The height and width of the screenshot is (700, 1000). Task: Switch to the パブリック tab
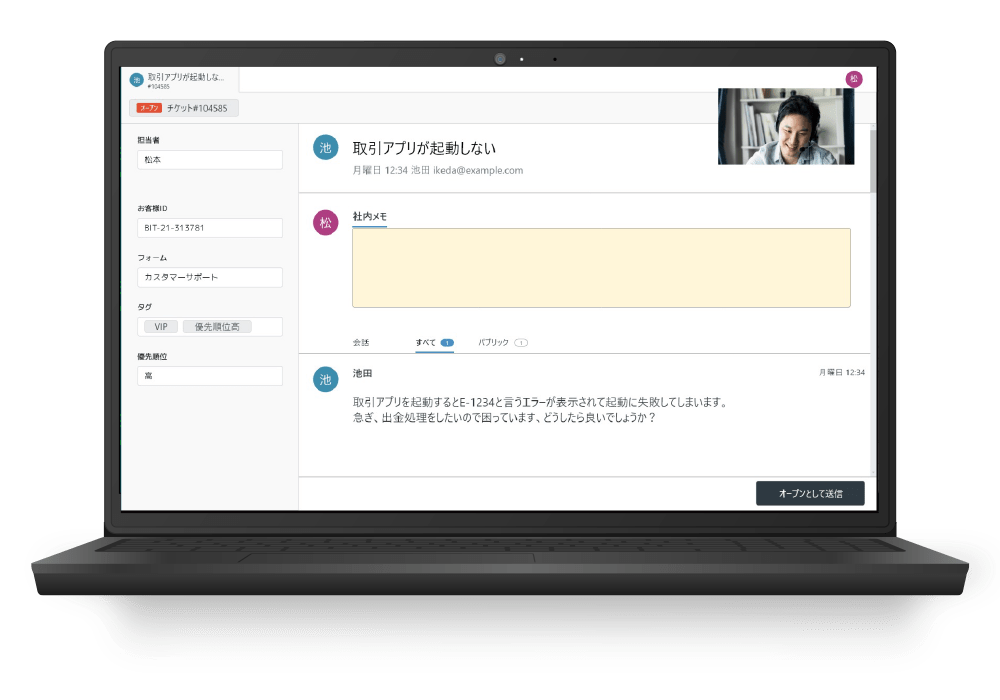(x=493, y=343)
